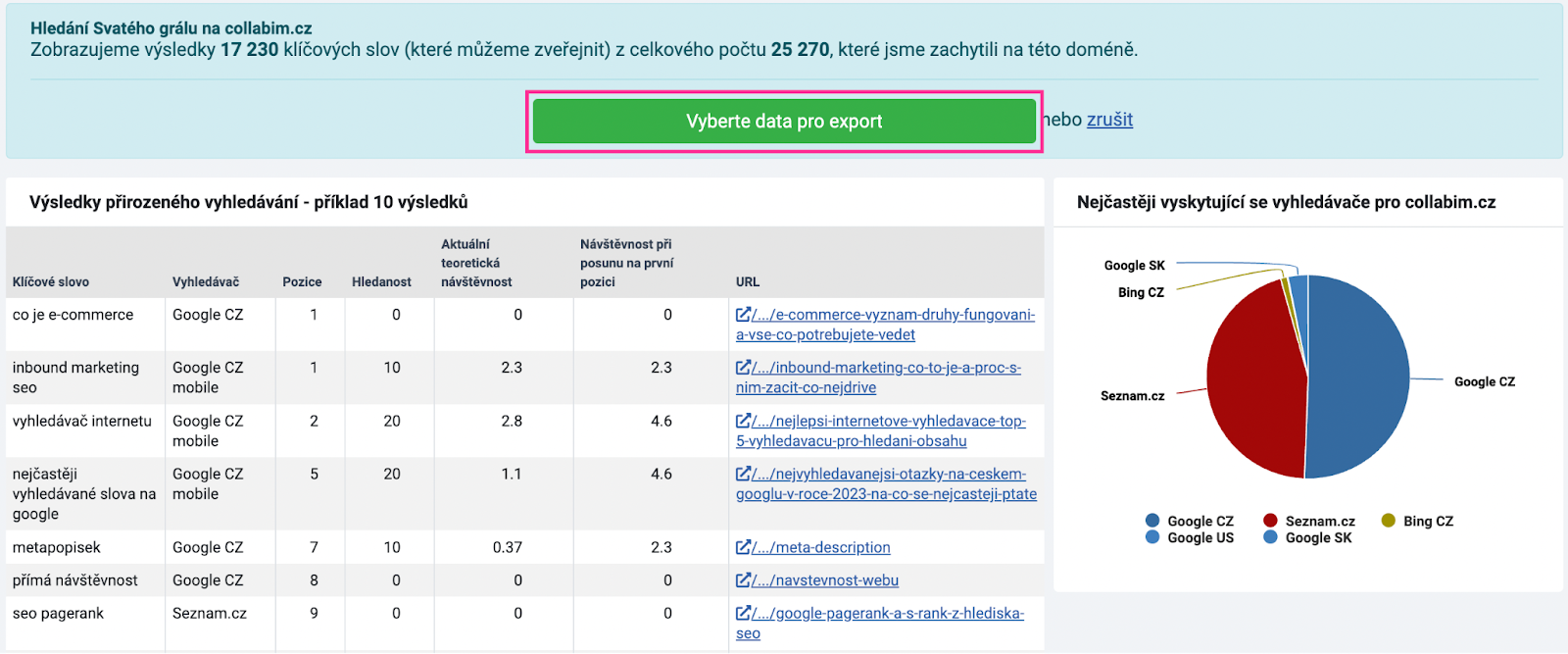Open the /navstevnost-webu link
The width and height of the screenshot is (1568, 654).
tap(825, 580)
